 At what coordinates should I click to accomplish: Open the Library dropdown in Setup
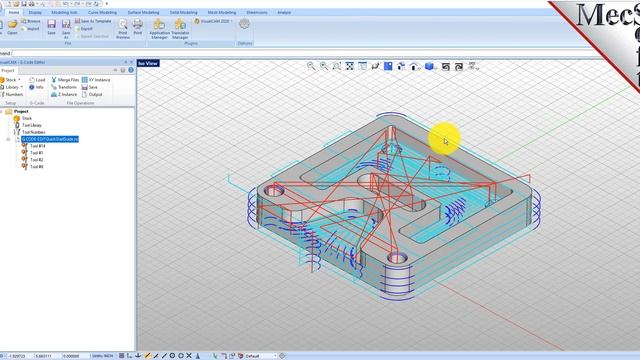point(11,87)
